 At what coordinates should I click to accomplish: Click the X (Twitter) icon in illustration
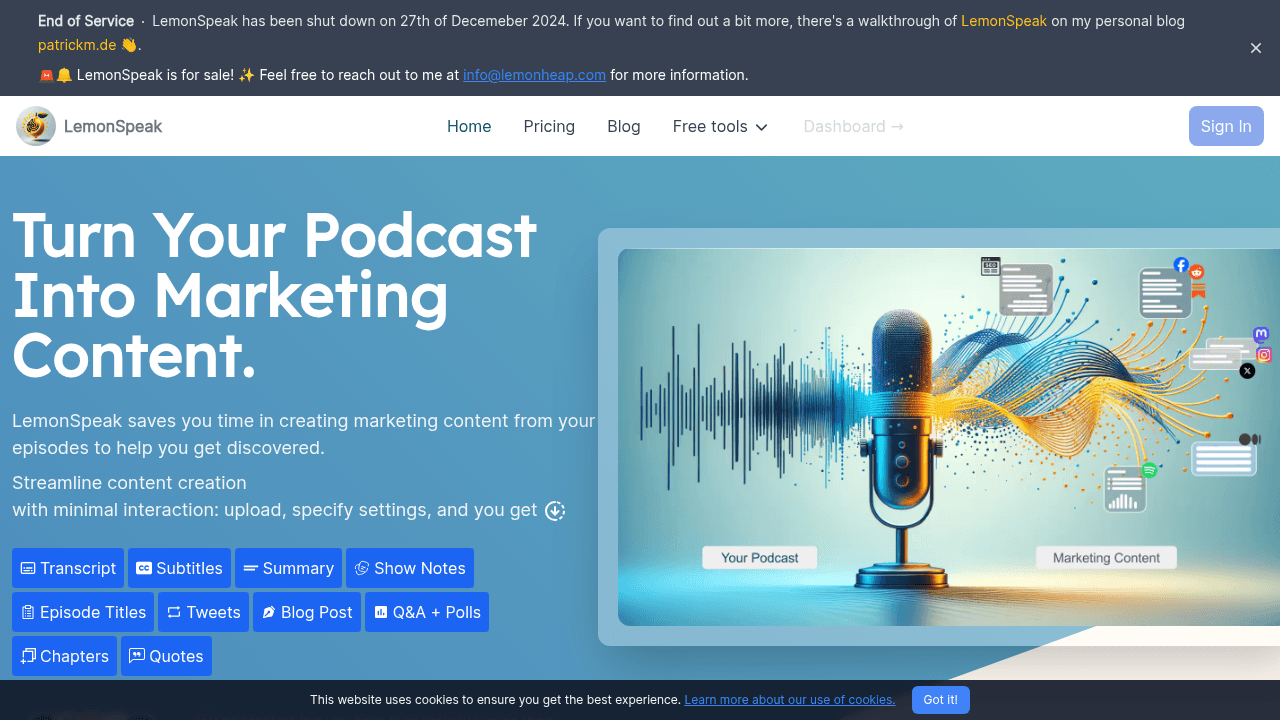1247,371
